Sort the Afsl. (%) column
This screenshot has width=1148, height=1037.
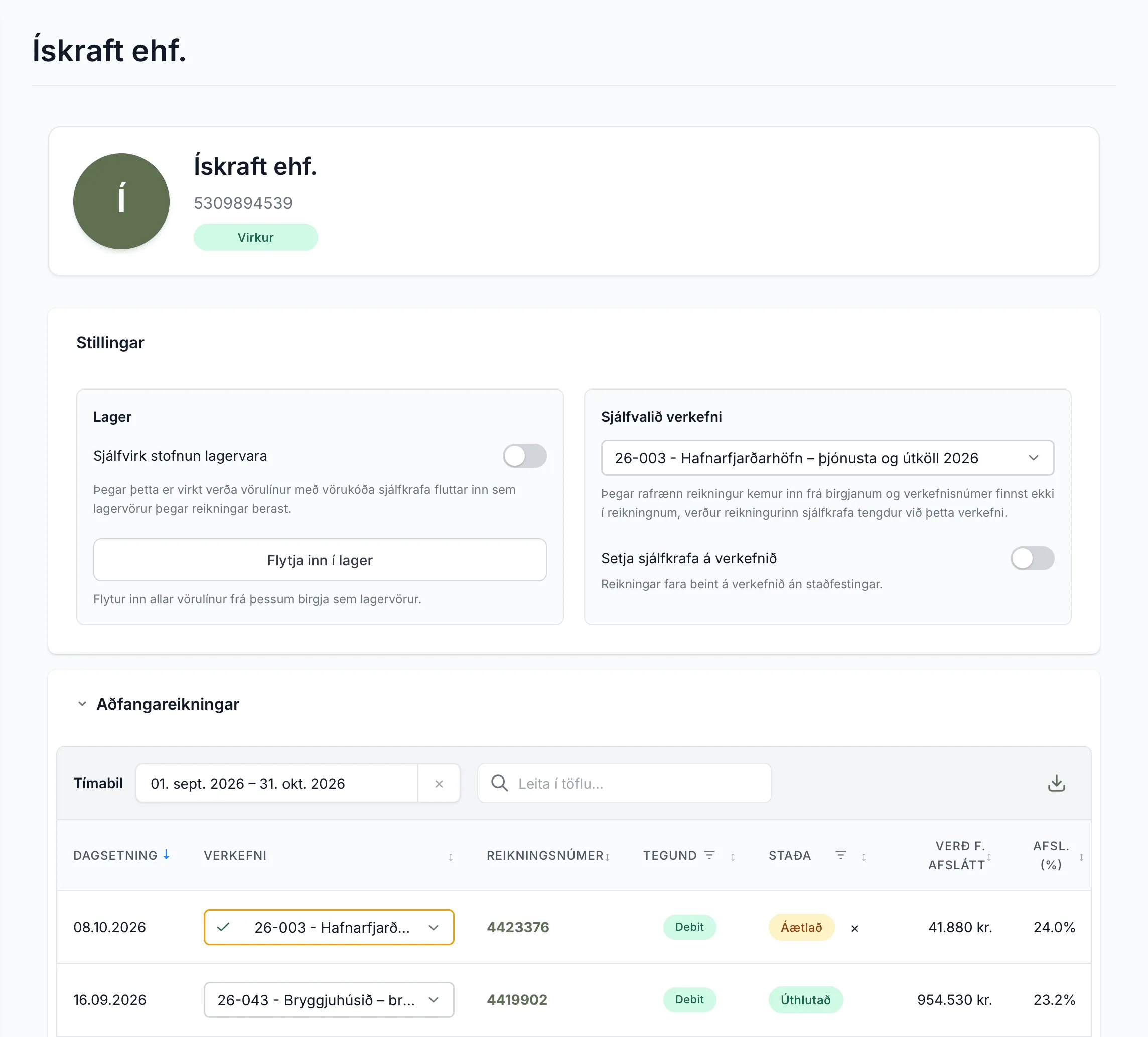[x=1081, y=856]
